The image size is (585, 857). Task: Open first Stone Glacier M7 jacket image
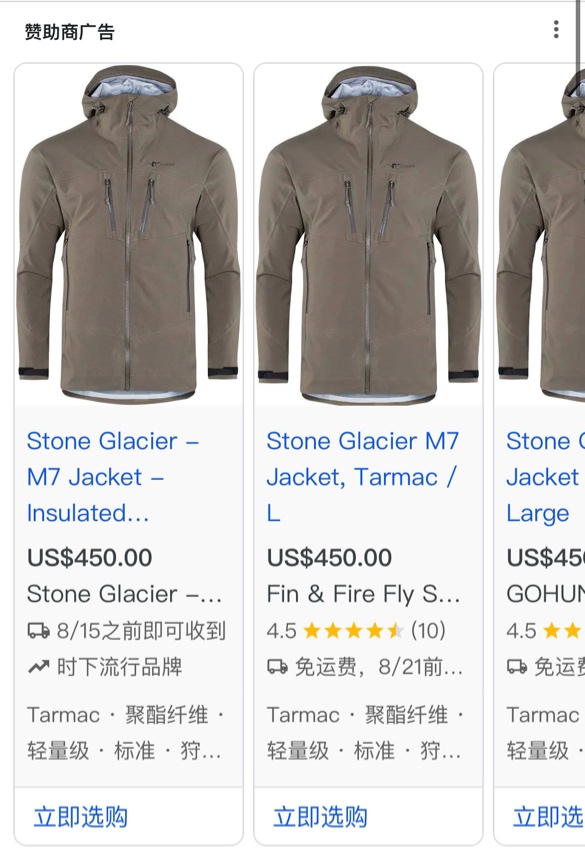click(128, 235)
